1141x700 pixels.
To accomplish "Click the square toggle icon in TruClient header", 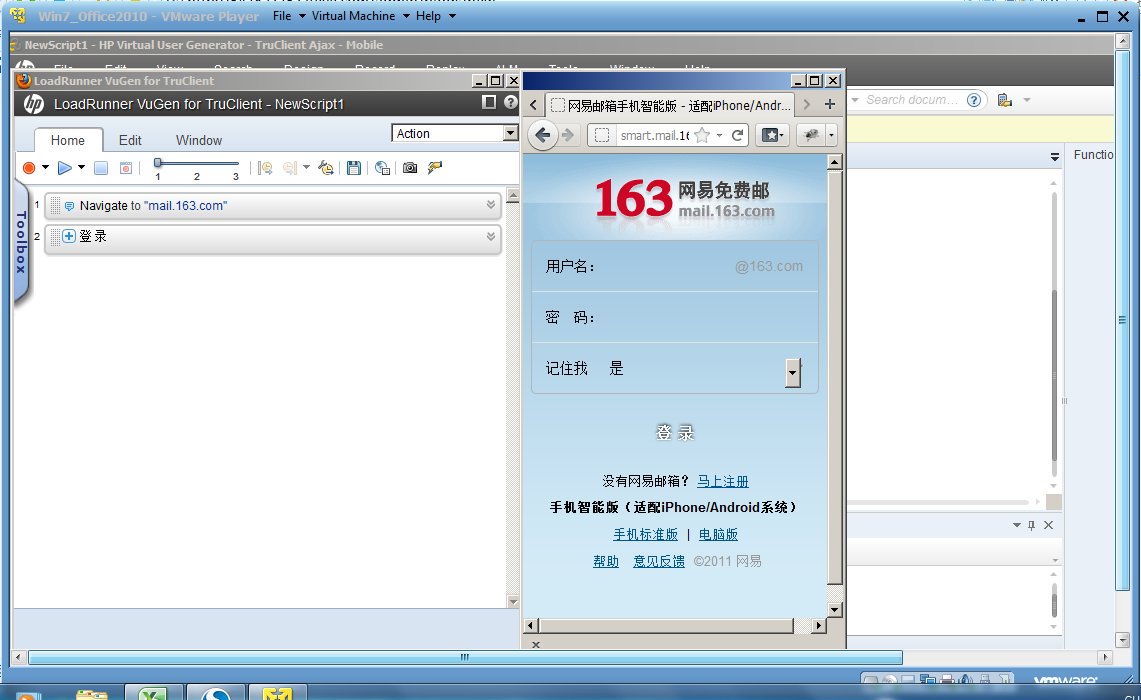I will pyautogui.click(x=489, y=103).
